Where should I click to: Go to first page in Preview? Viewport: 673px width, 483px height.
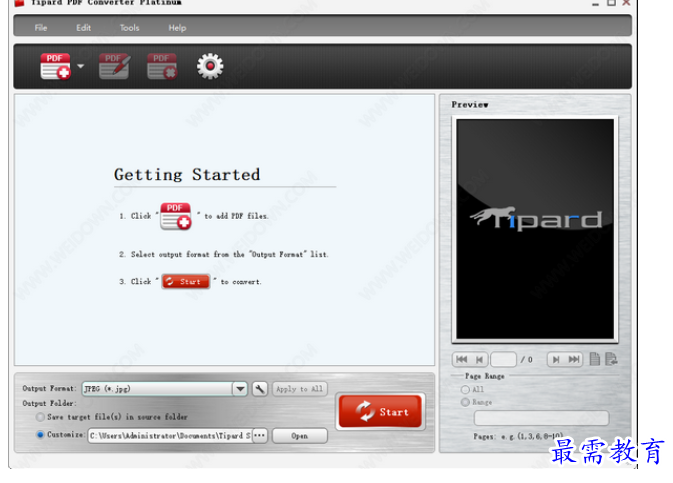click(462, 359)
